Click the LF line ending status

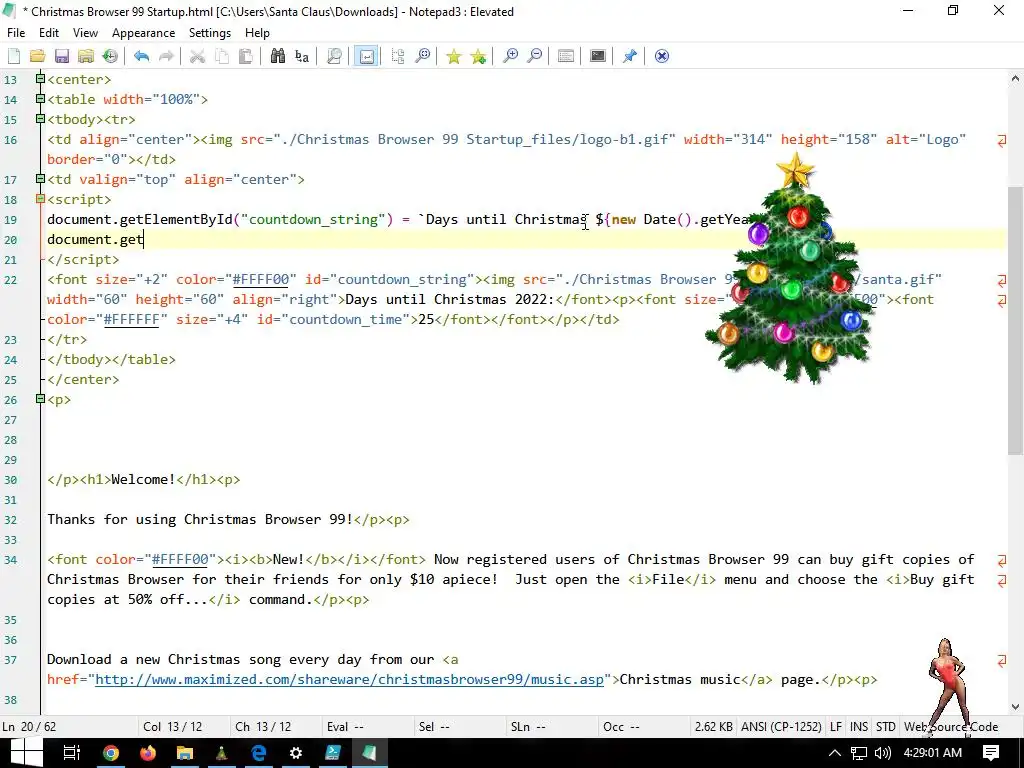click(x=836, y=727)
